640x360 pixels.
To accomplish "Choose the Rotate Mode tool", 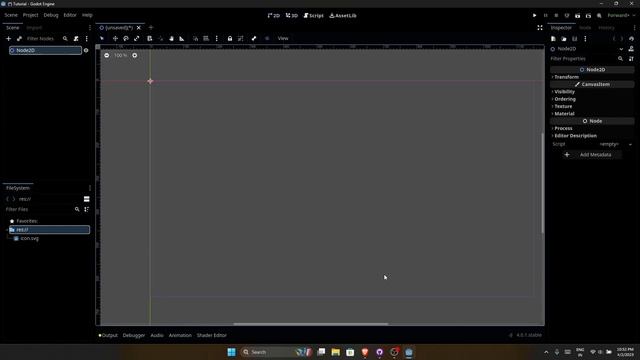I will [126, 38].
